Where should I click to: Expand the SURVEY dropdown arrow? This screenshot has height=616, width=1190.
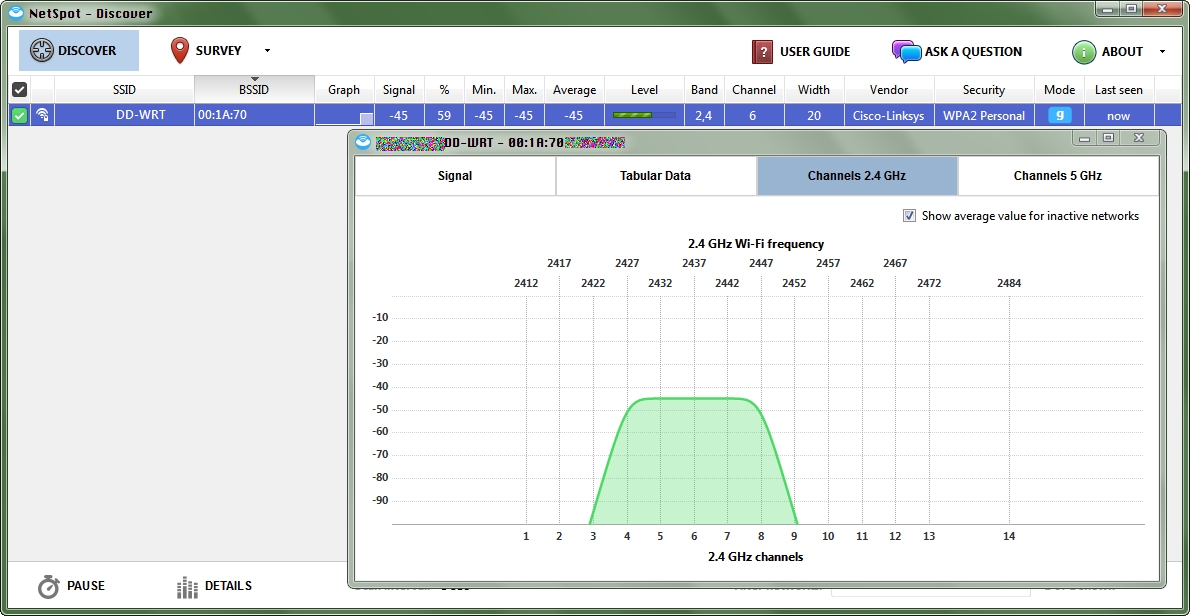click(x=267, y=52)
